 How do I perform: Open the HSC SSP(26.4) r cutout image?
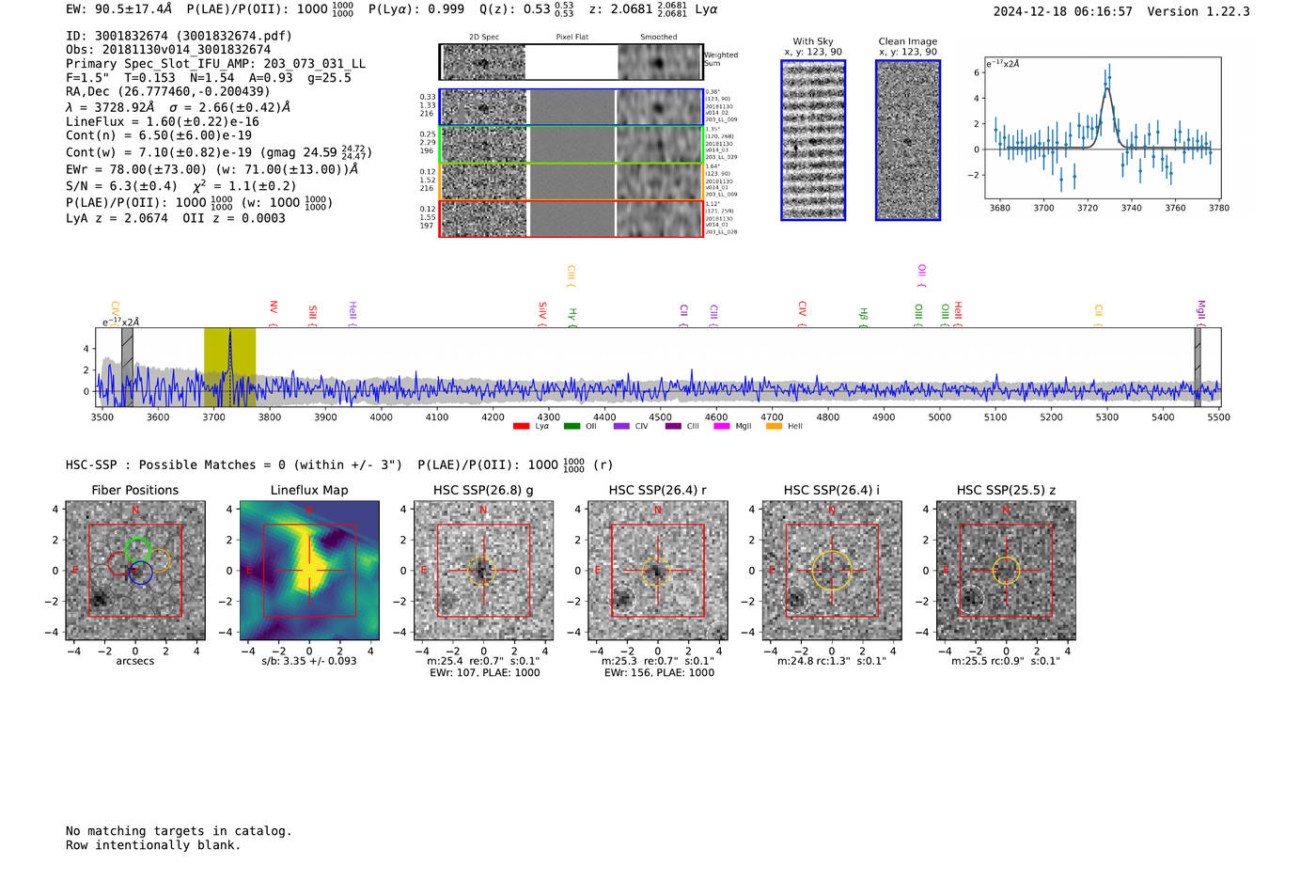[x=658, y=571]
